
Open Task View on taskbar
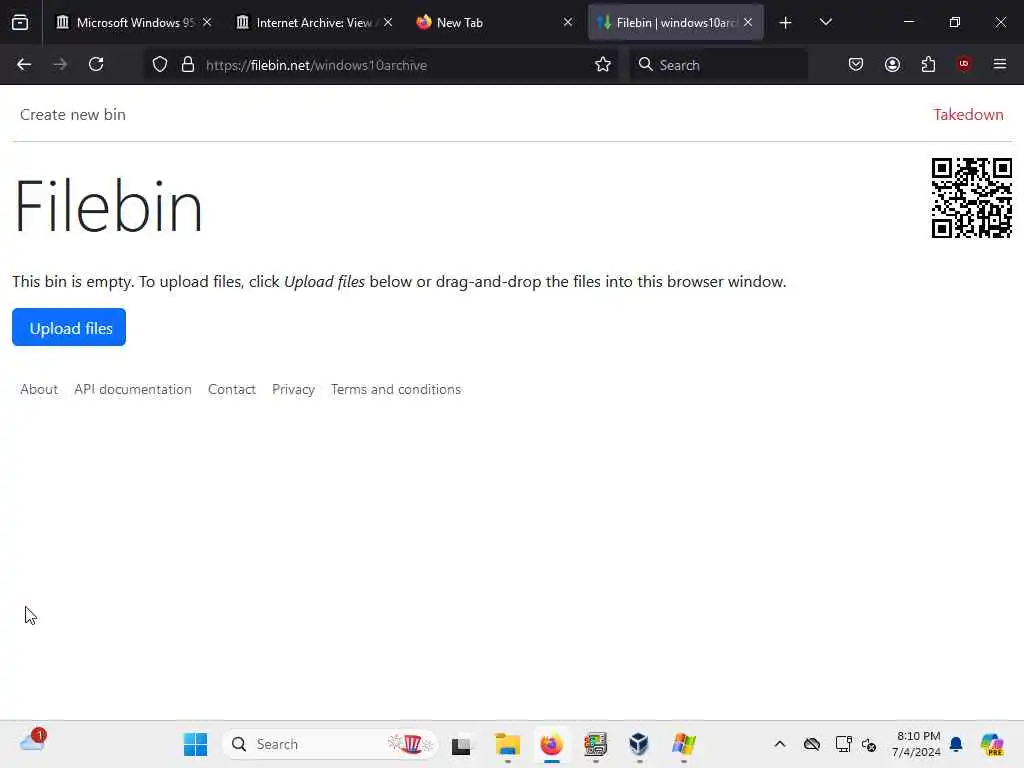coord(461,745)
